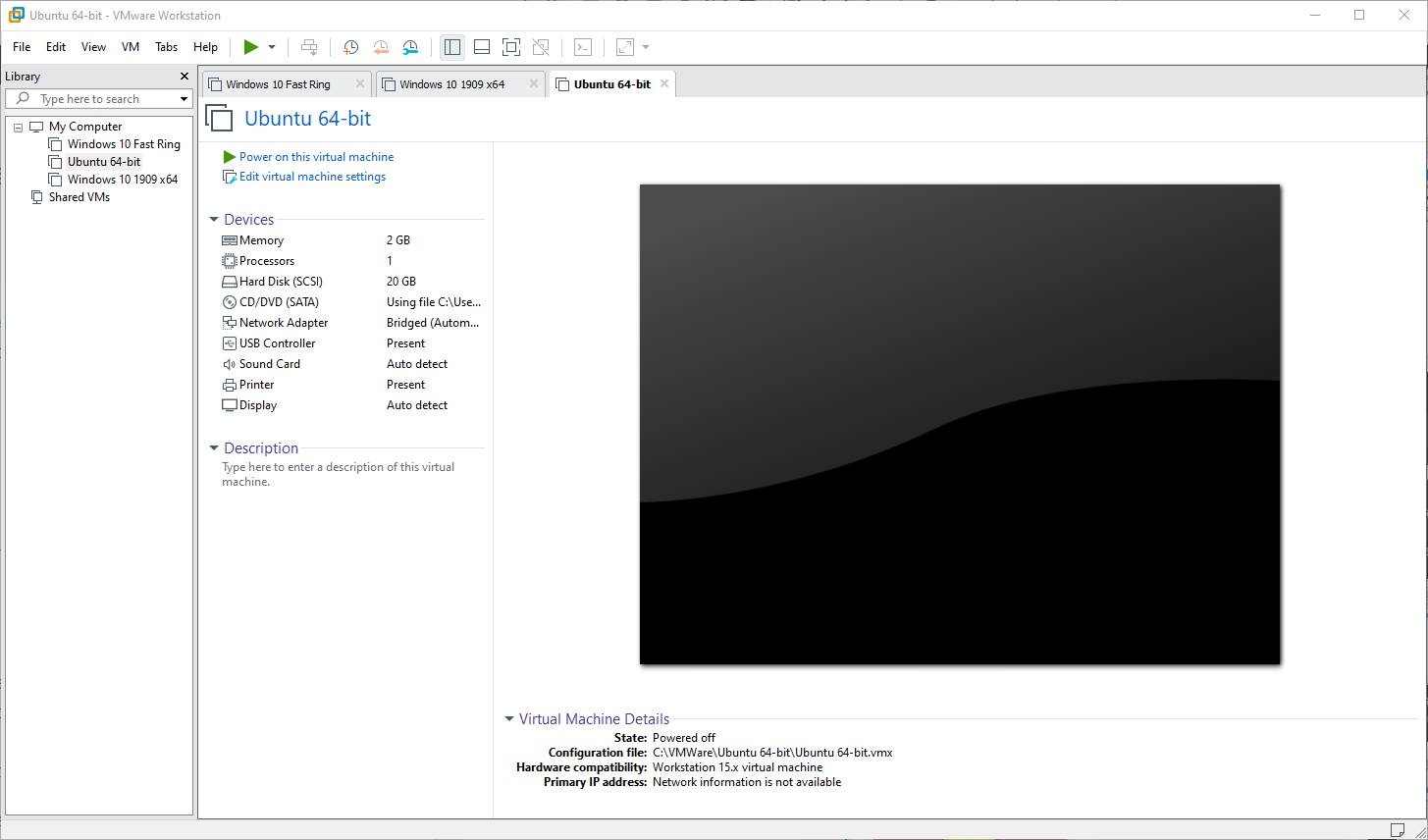Screen dimensions: 1428x840
Task: Open the snapshot manager icon
Action: click(410, 47)
